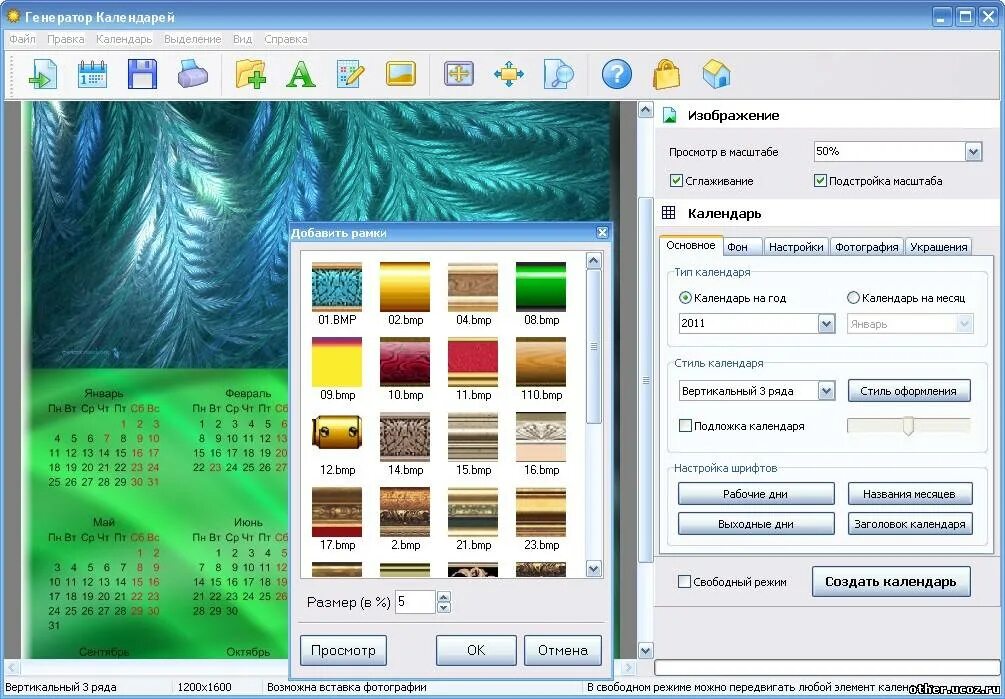Image resolution: width=1005 pixels, height=699 pixels.
Task: Open the Календарь menu
Action: [124, 39]
